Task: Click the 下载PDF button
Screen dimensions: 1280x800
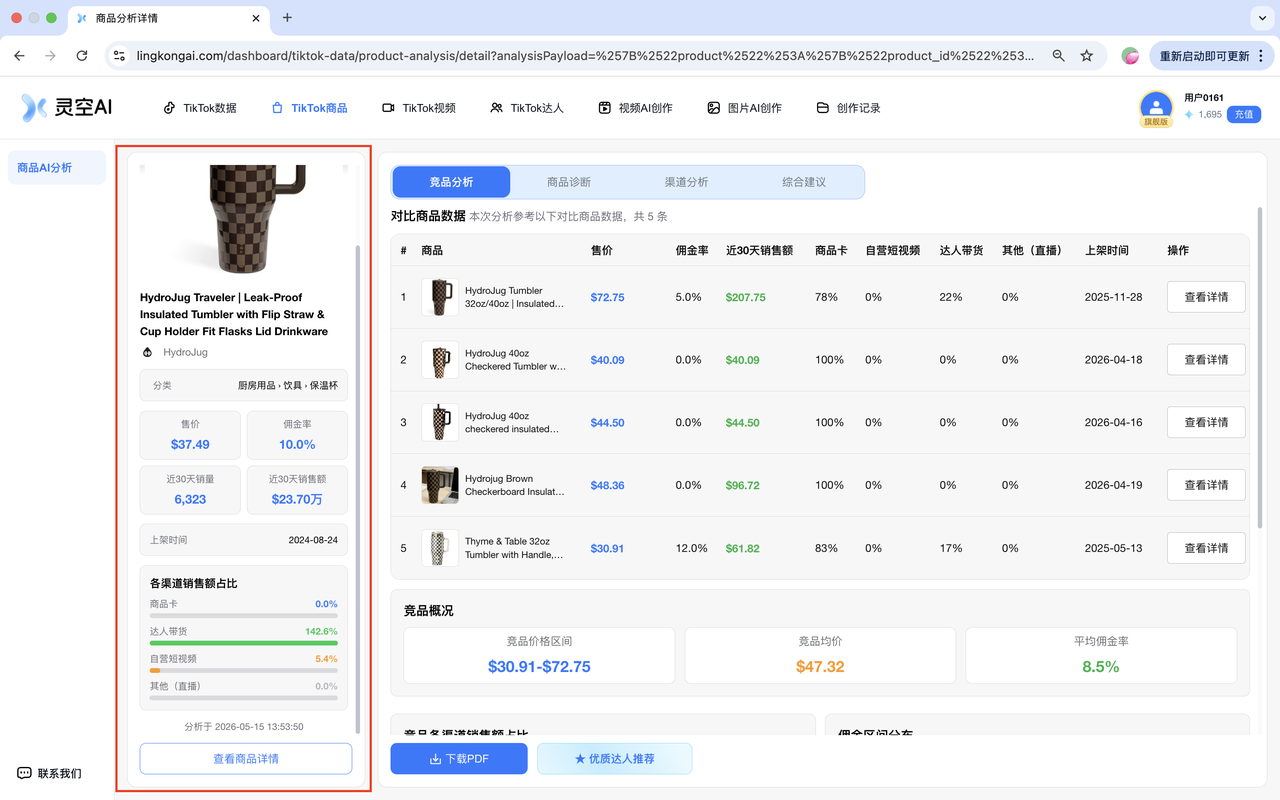Action: [459, 759]
